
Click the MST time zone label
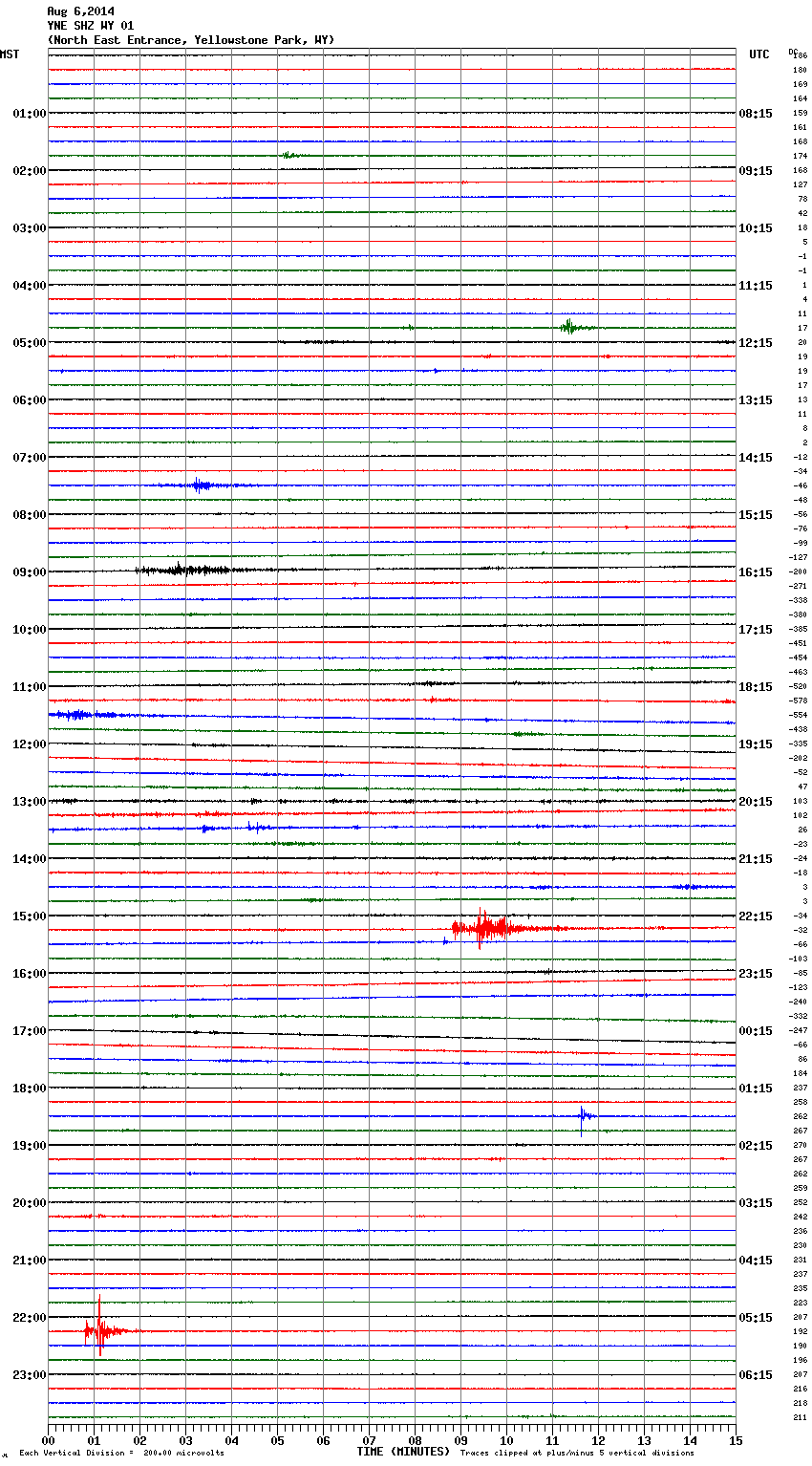(10, 54)
